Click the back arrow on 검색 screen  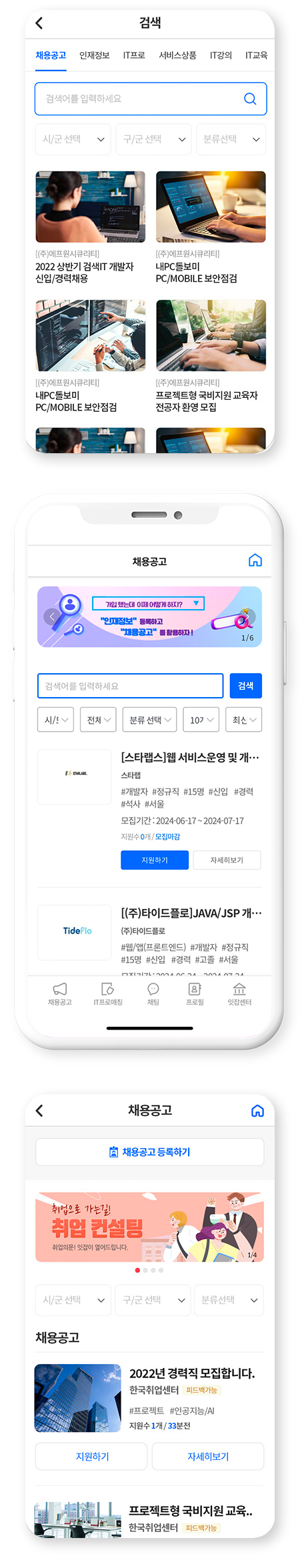pos(39,23)
